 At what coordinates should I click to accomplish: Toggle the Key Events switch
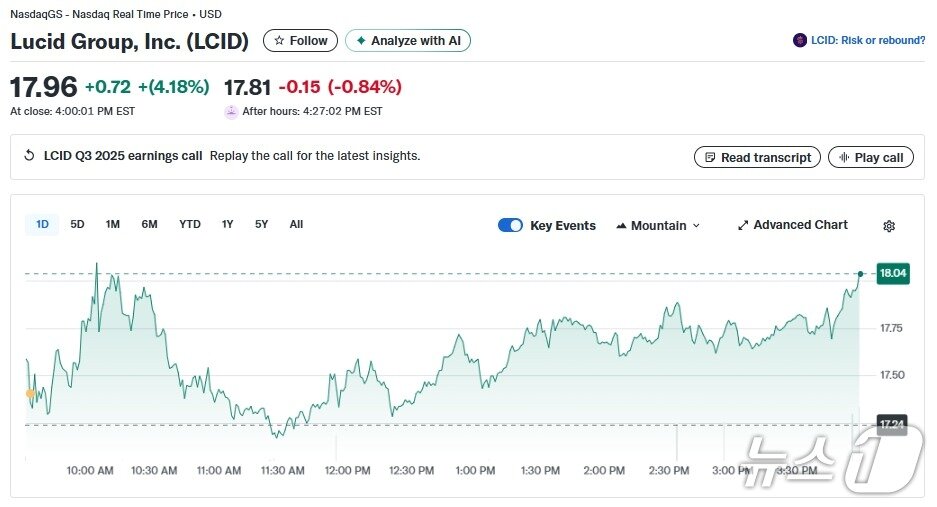510,225
